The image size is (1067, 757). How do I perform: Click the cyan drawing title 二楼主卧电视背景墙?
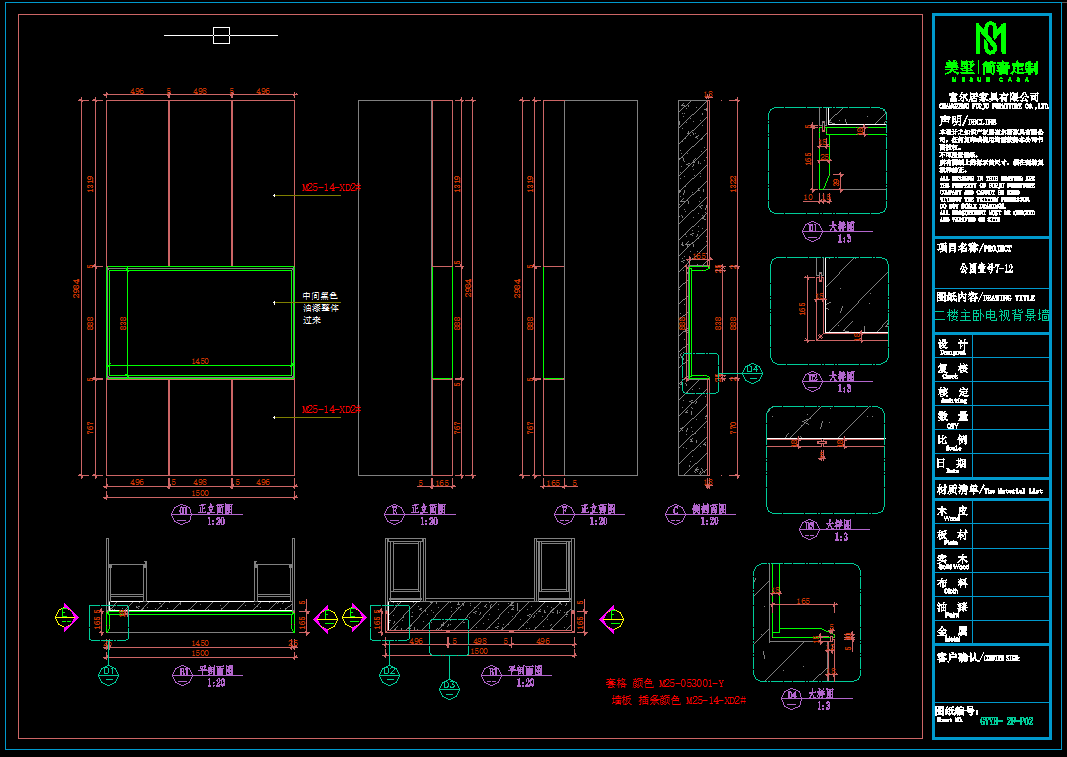991,316
